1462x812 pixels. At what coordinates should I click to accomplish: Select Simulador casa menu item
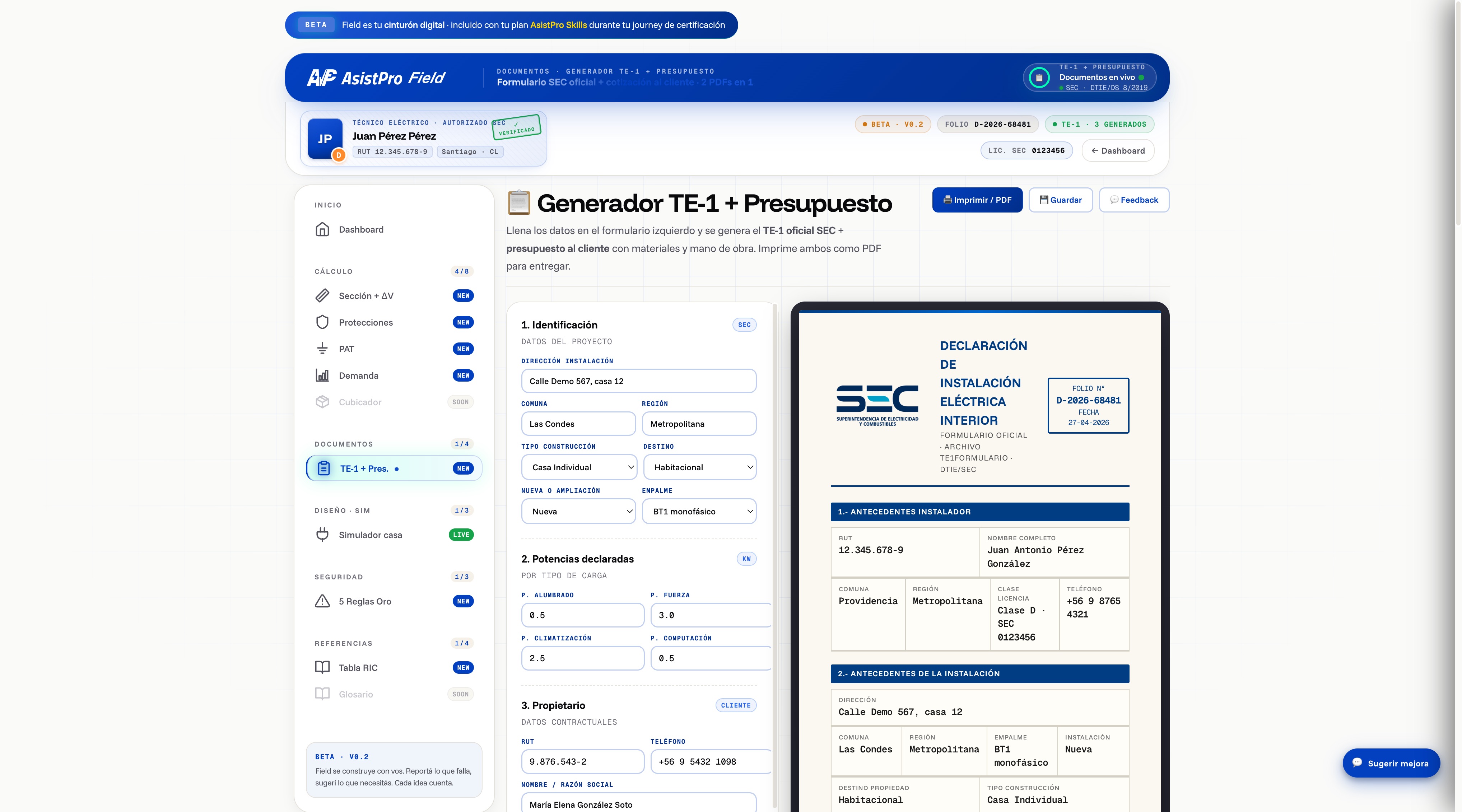coord(394,535)
